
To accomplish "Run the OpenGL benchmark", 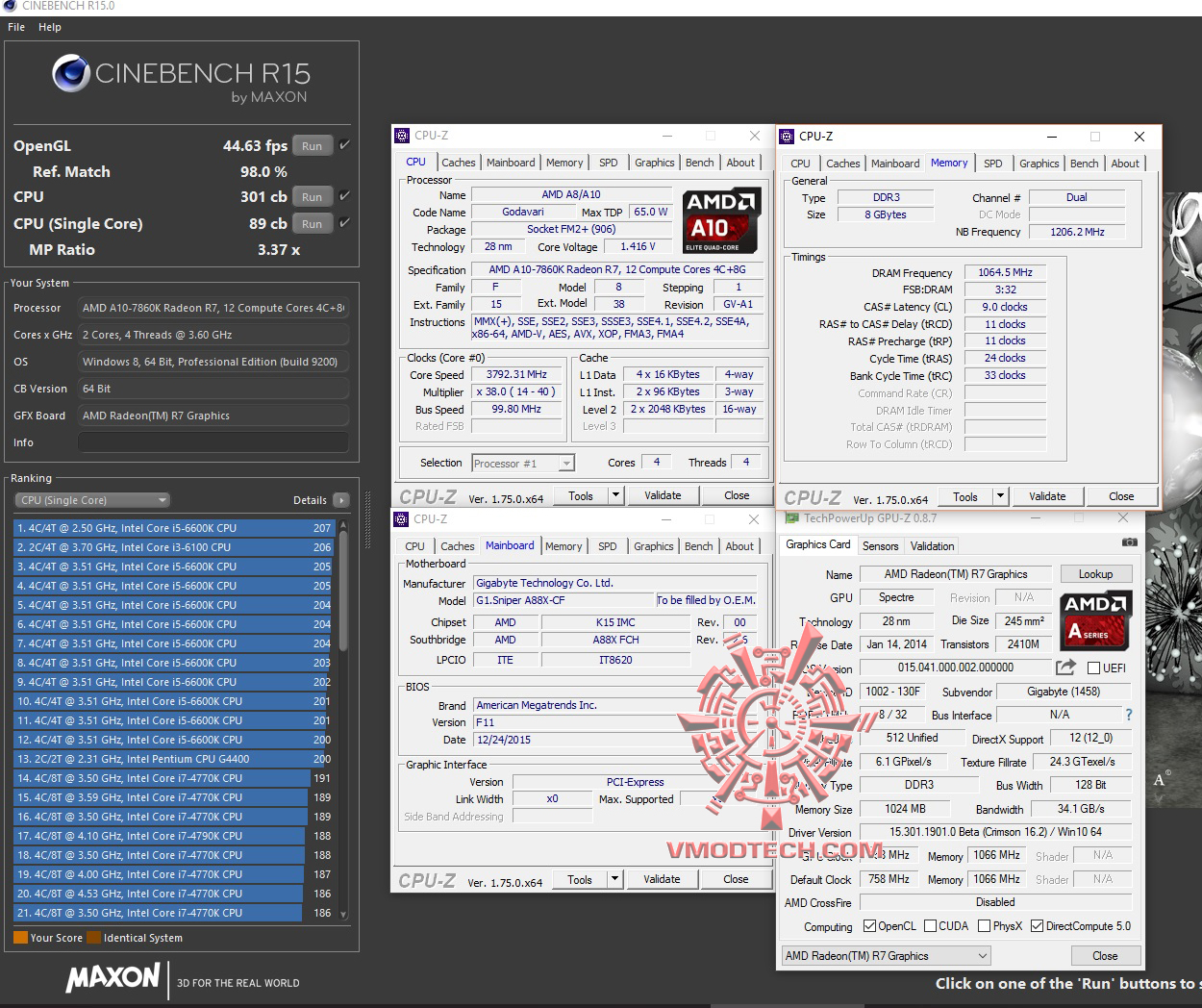I will point(312,146).
